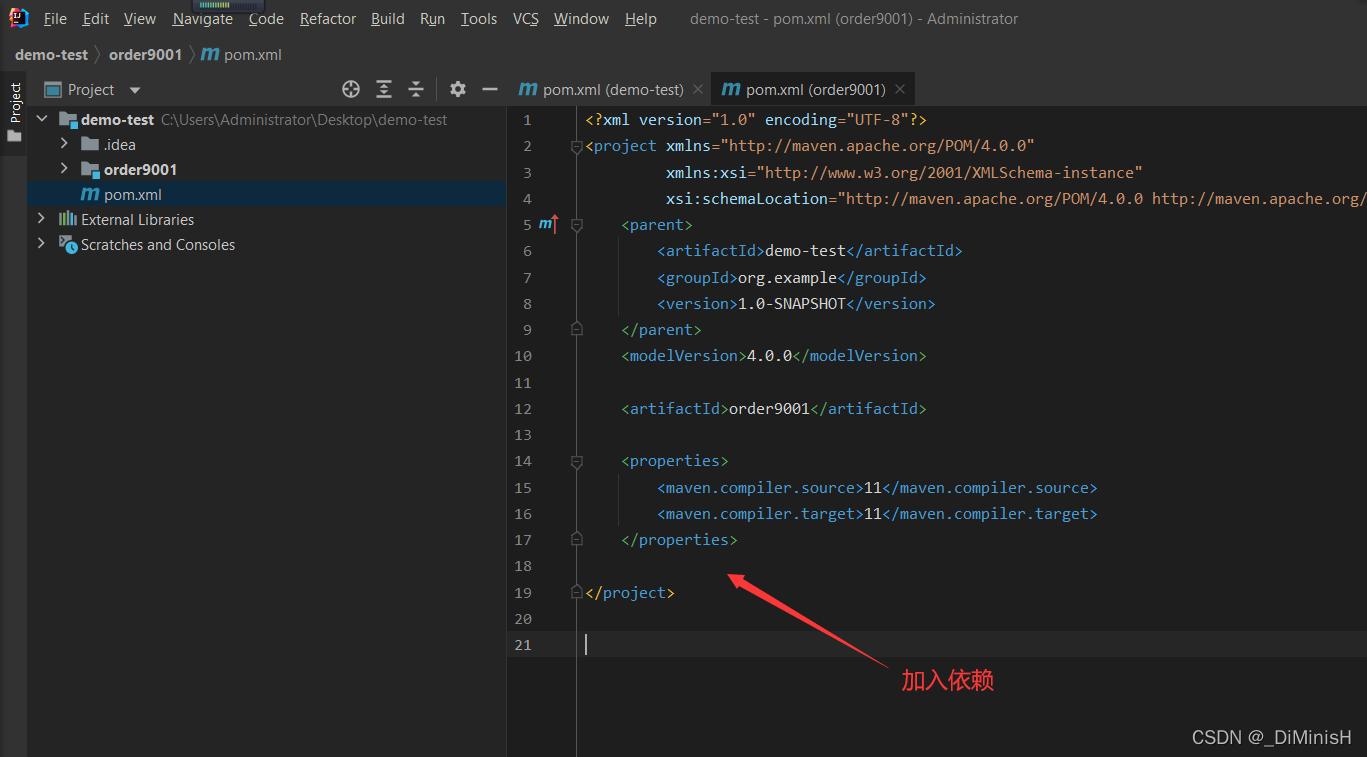Viewport: 1367px width, 757px height.
Task: Open the Tools menu
Action: 479,19
